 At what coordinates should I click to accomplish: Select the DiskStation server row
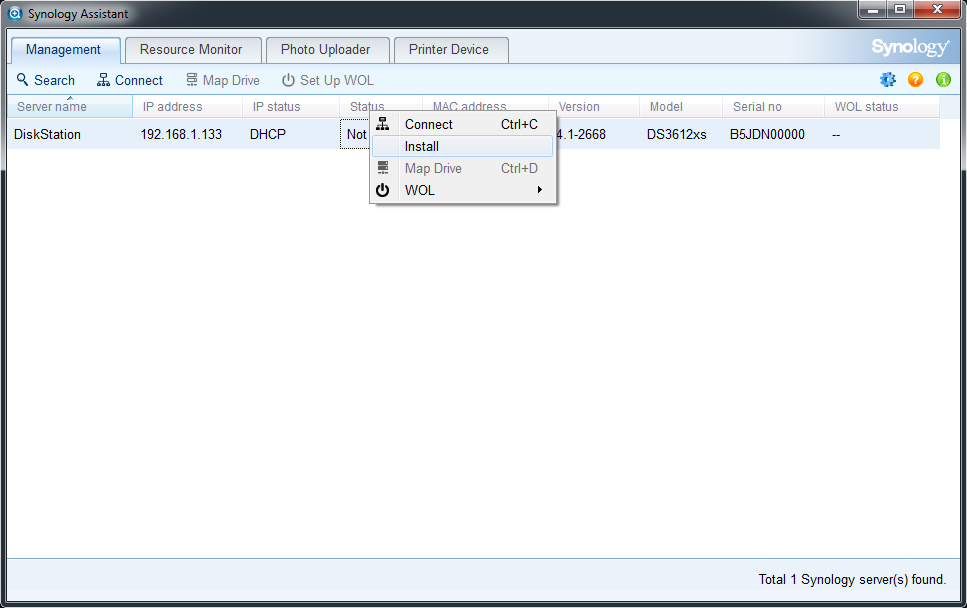47,135
